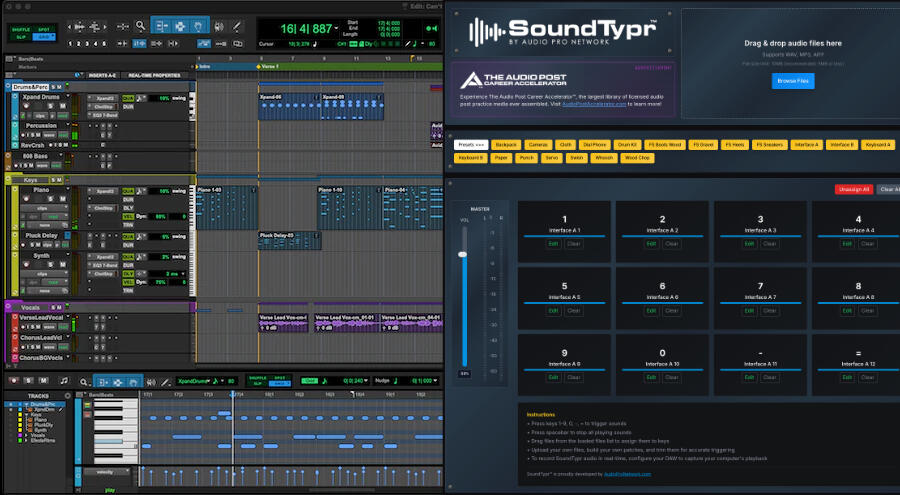900x495 pixels.
Task: Select the Backpack preset
Action: [x=506, y=145]
